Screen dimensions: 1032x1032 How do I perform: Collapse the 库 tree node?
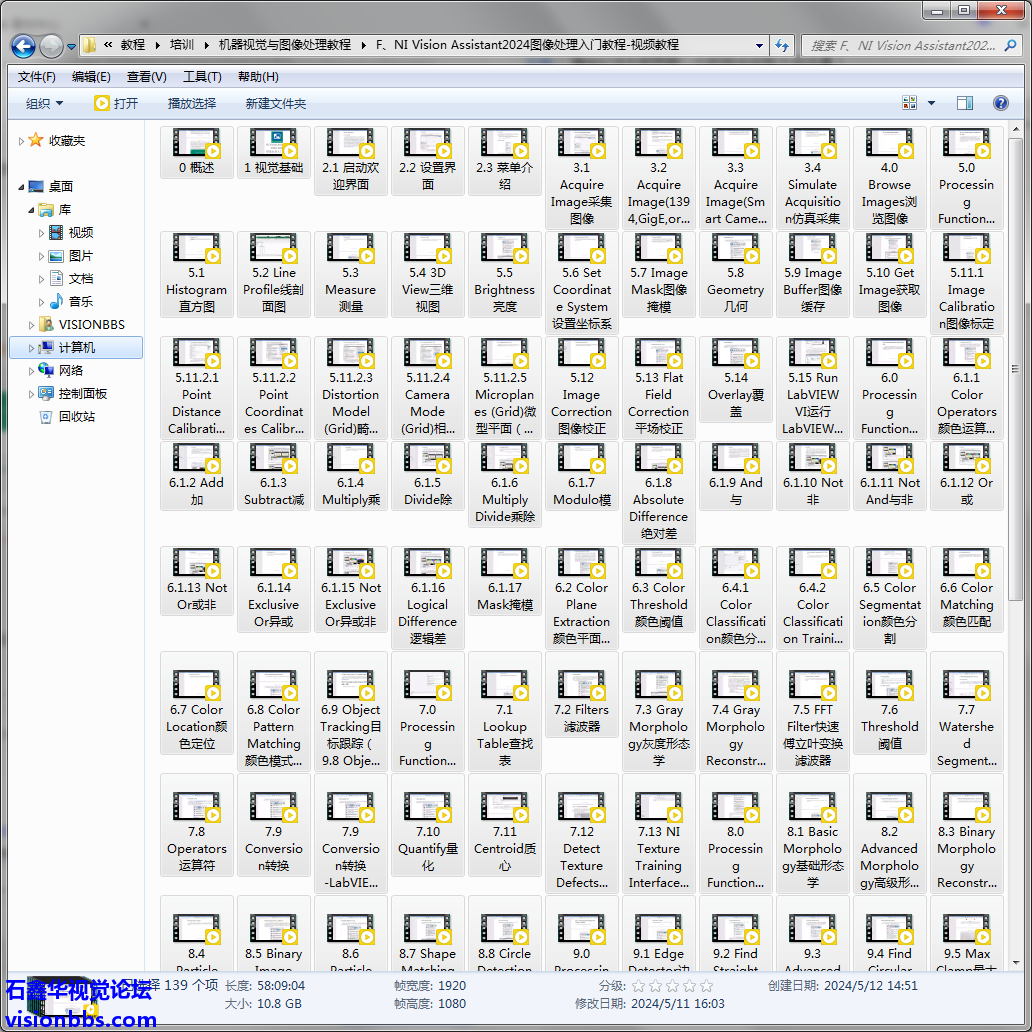(x=31, y=210)
